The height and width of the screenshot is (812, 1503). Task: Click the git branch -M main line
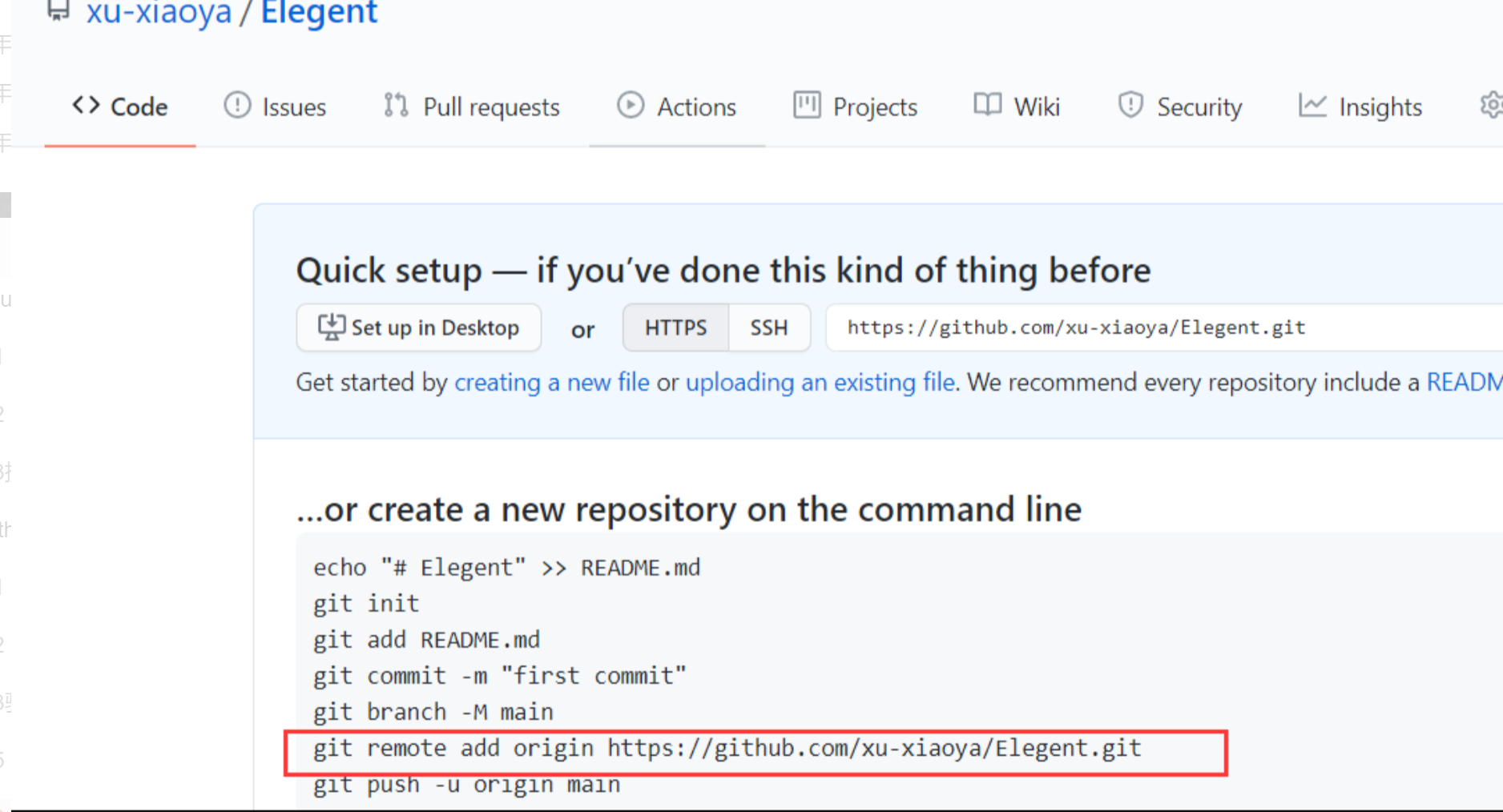[433, 712]
